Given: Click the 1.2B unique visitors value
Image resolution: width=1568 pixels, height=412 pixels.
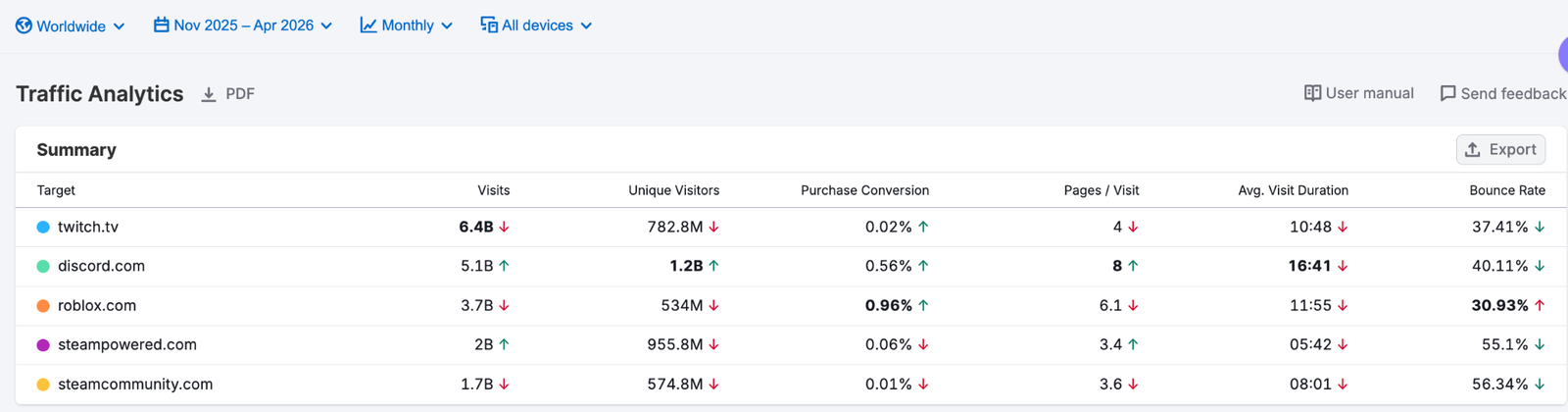Looking at the screenshot, I should (686, 266).
